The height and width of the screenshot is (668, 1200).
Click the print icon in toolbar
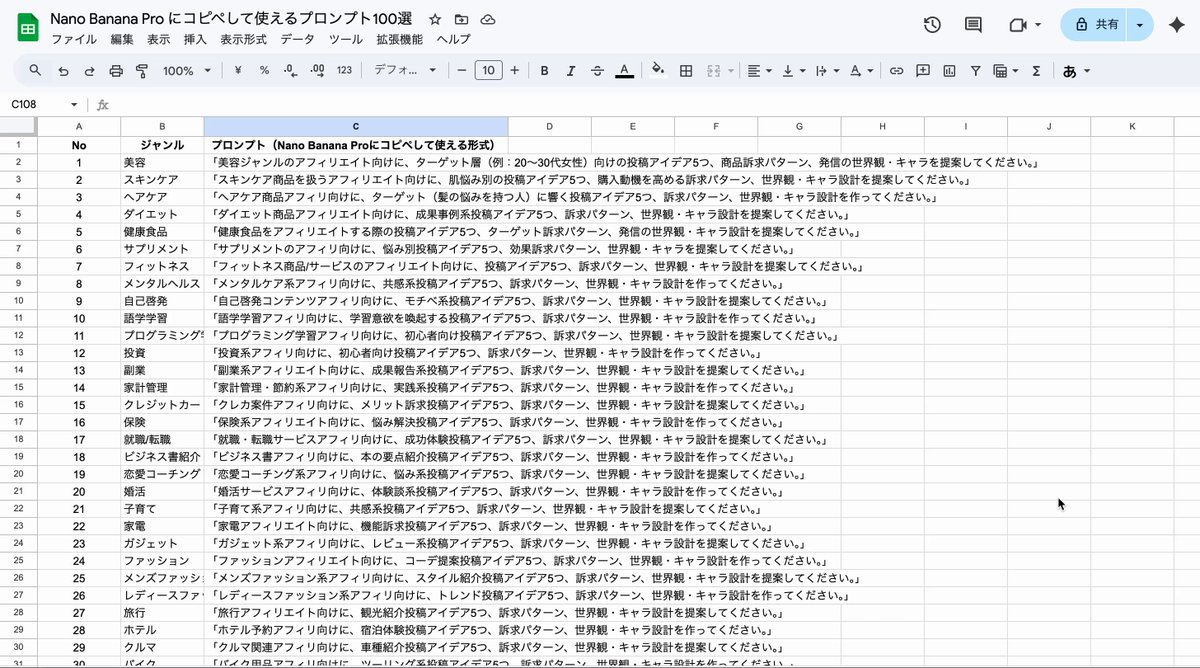116,71
